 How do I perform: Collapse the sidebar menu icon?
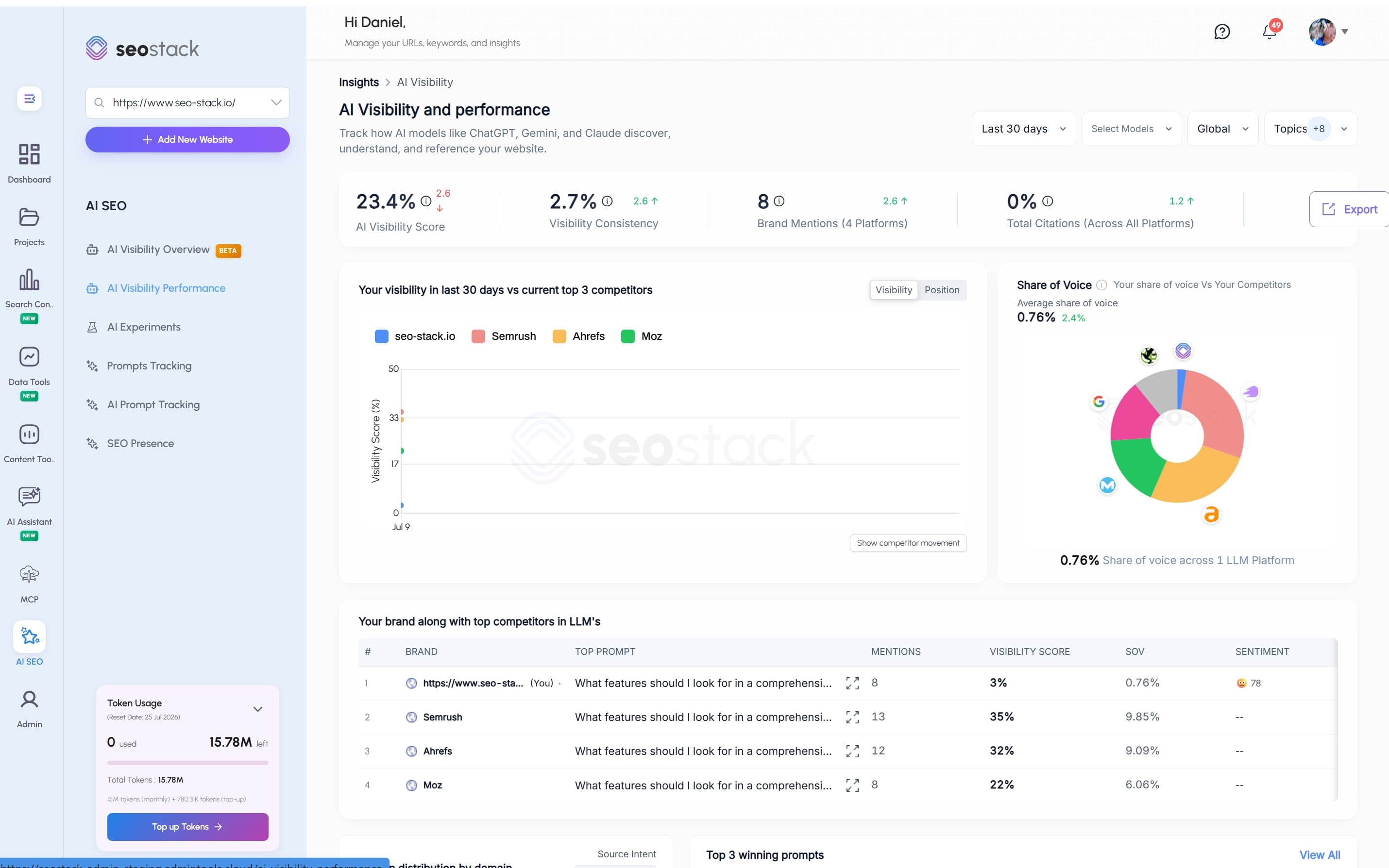(29, 99)
